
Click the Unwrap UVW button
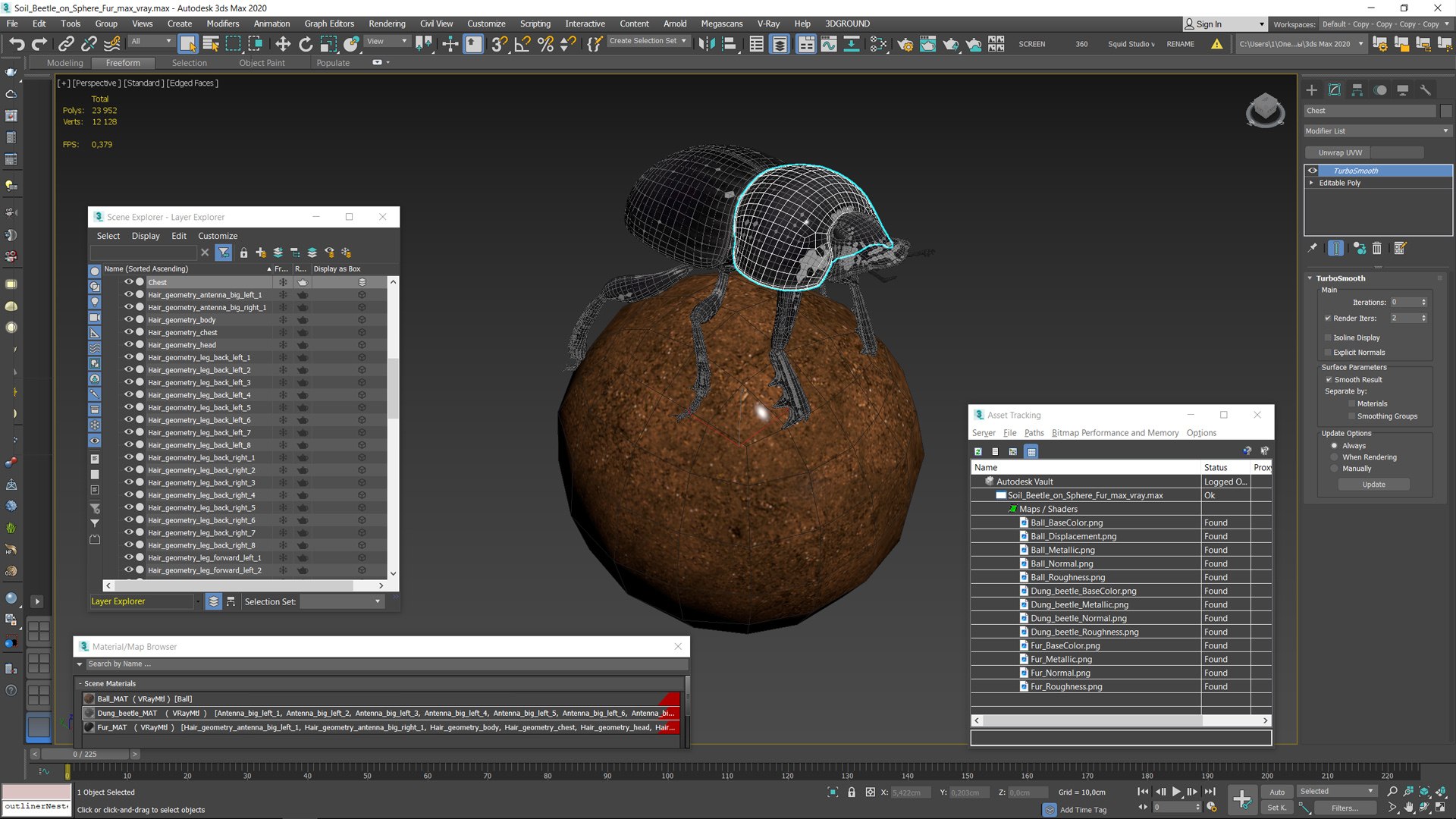pos(1340,152)
